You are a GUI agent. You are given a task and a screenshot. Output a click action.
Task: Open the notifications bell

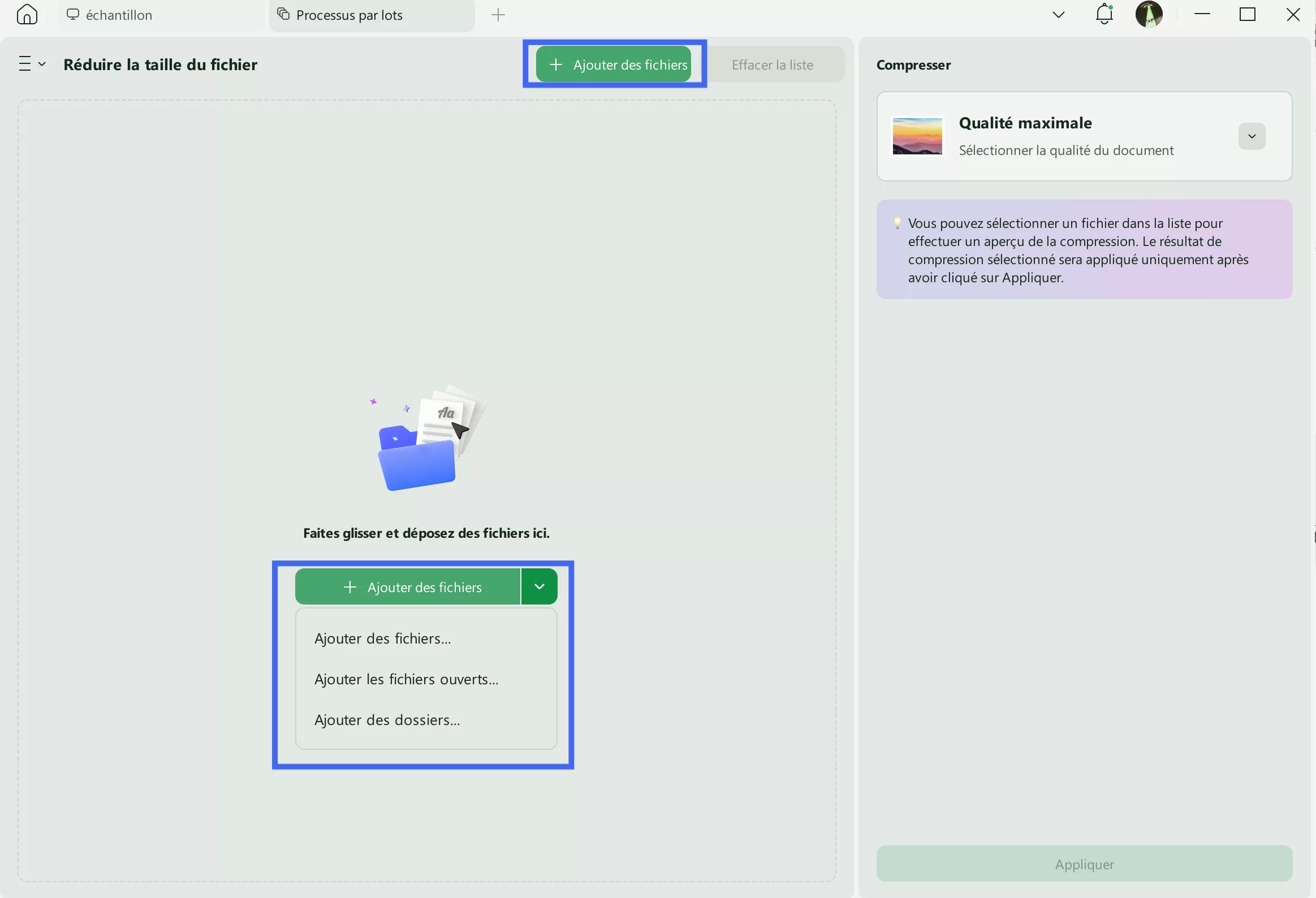click(1104, 14)
